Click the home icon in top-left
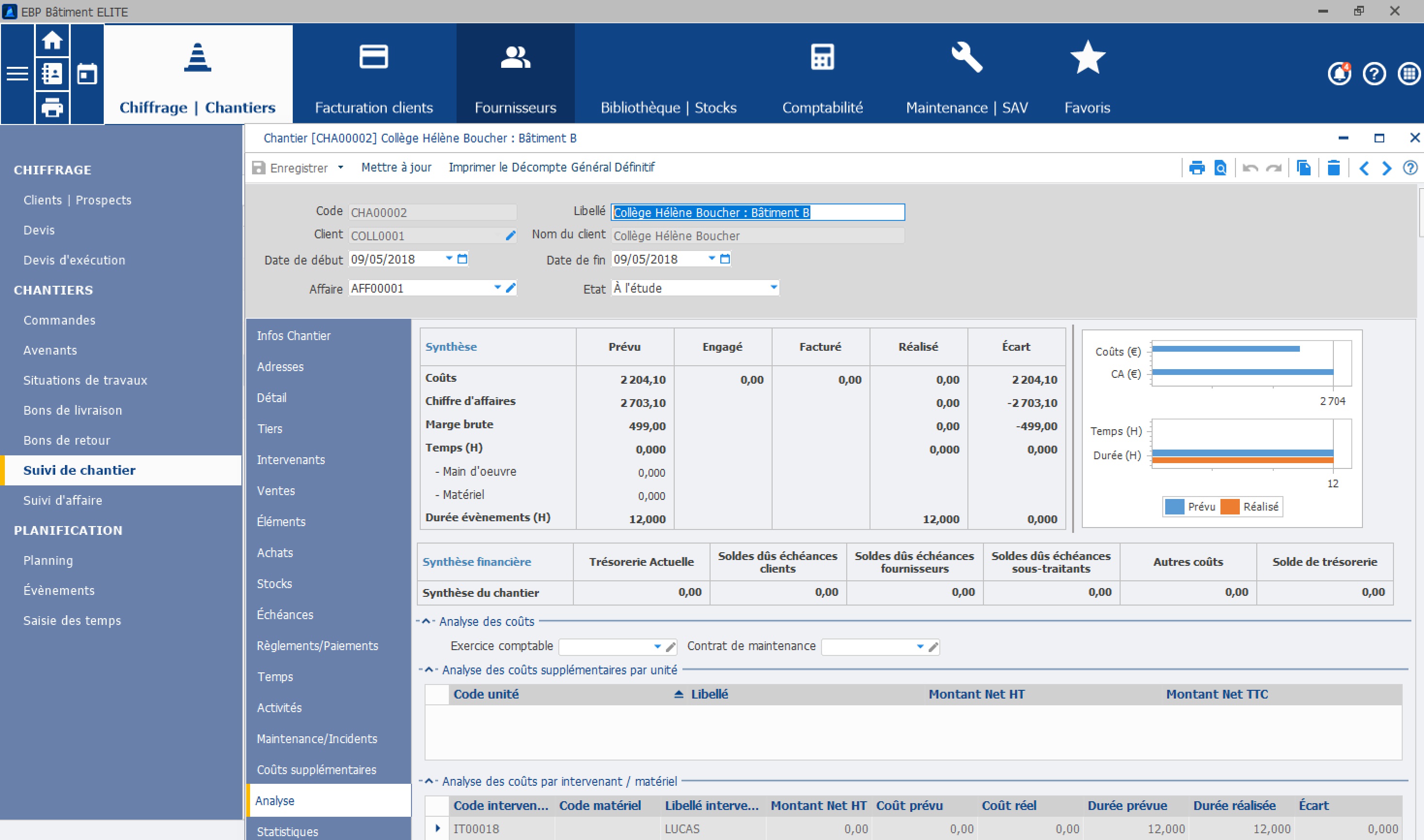Image resolution: width=1424 pixels, height=840 pixels. coord(52,40)
